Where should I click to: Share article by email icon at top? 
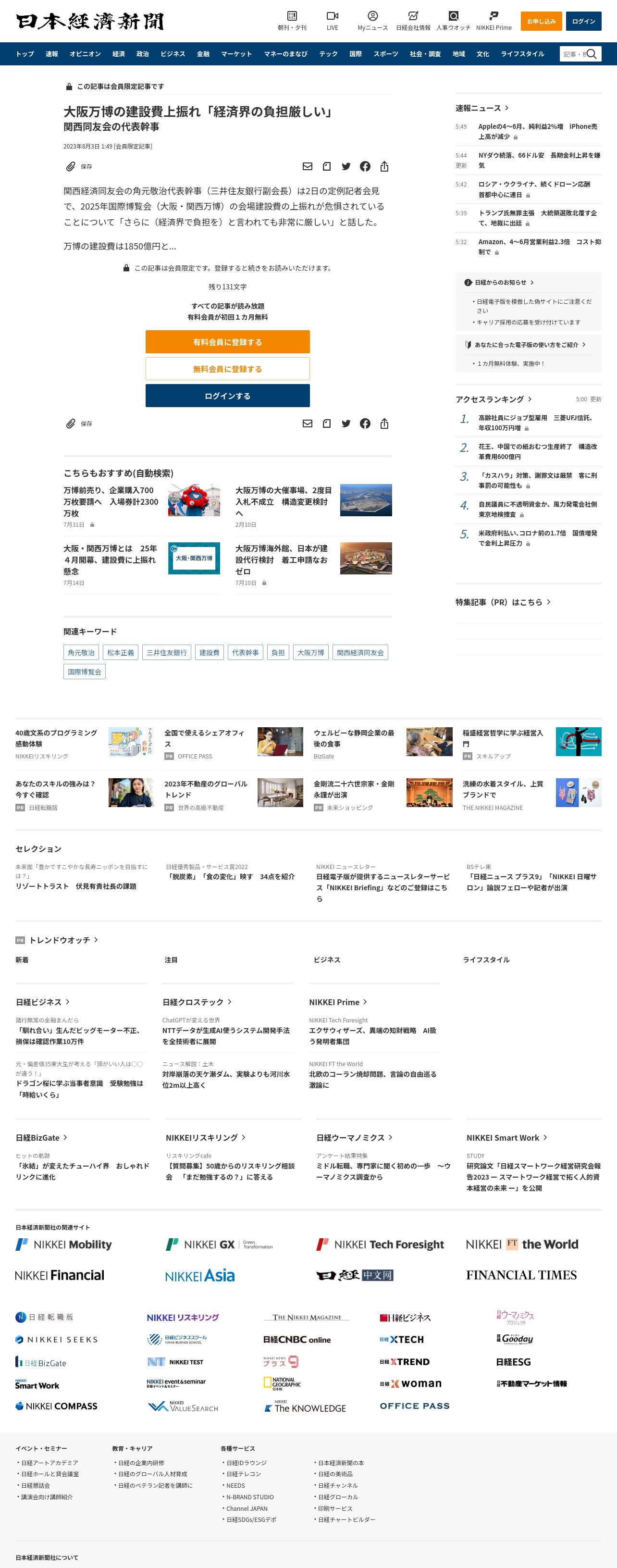click(x=307, y=167)
